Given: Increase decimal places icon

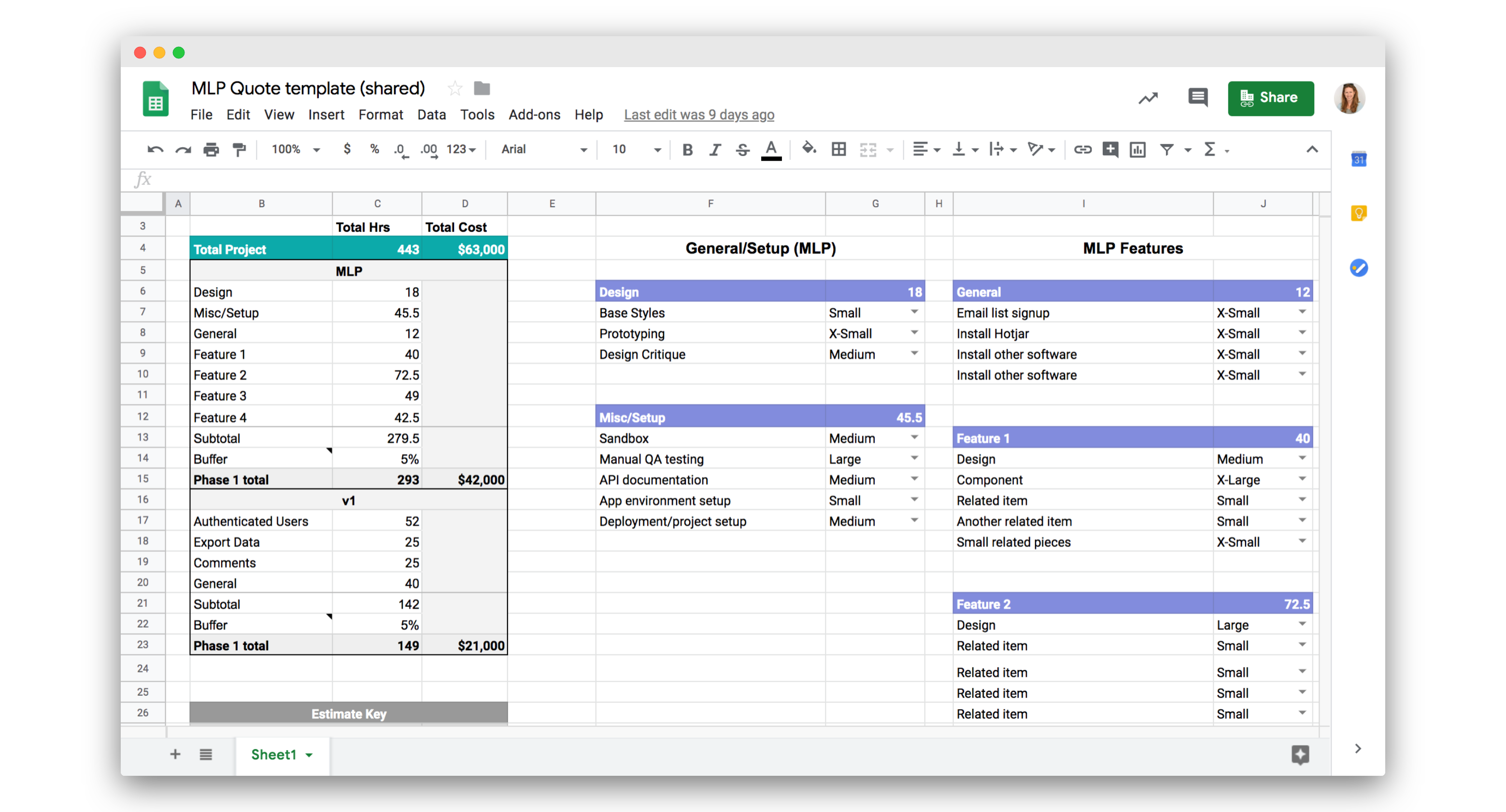Looking at the screenshot, I should click(x=428, y=150).
